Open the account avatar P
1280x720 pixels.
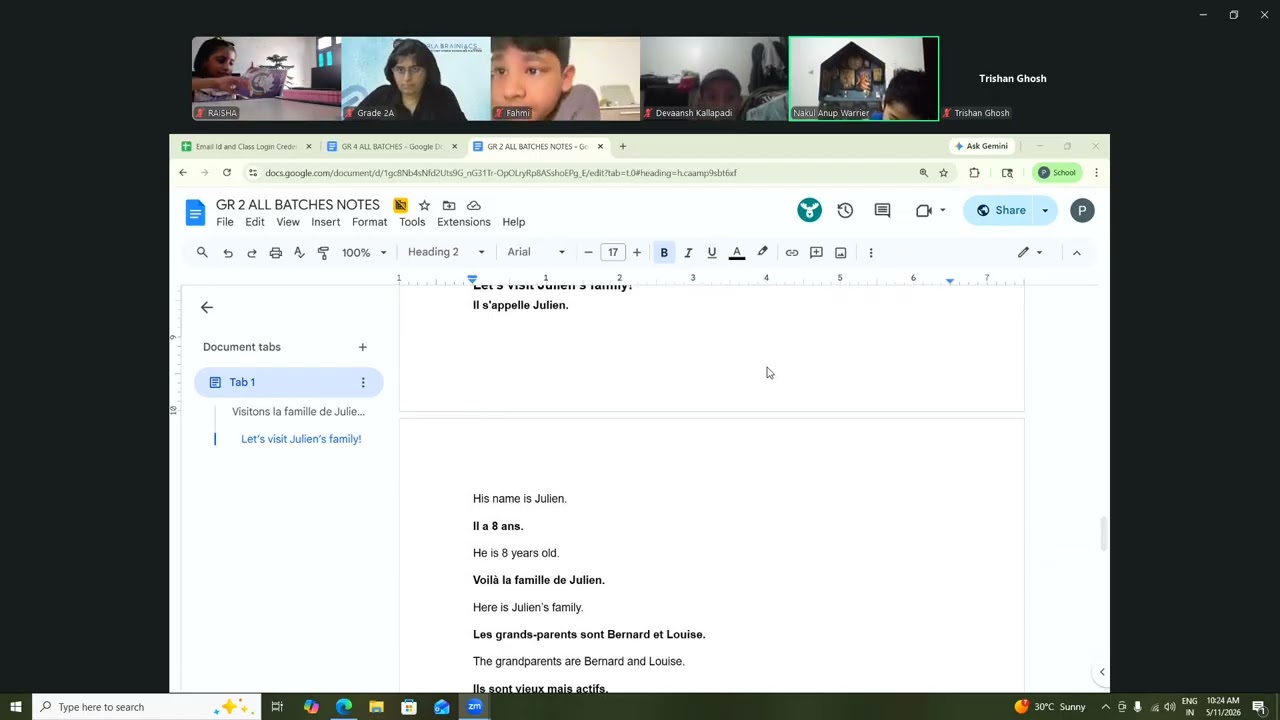click(x=1082, y=210)
